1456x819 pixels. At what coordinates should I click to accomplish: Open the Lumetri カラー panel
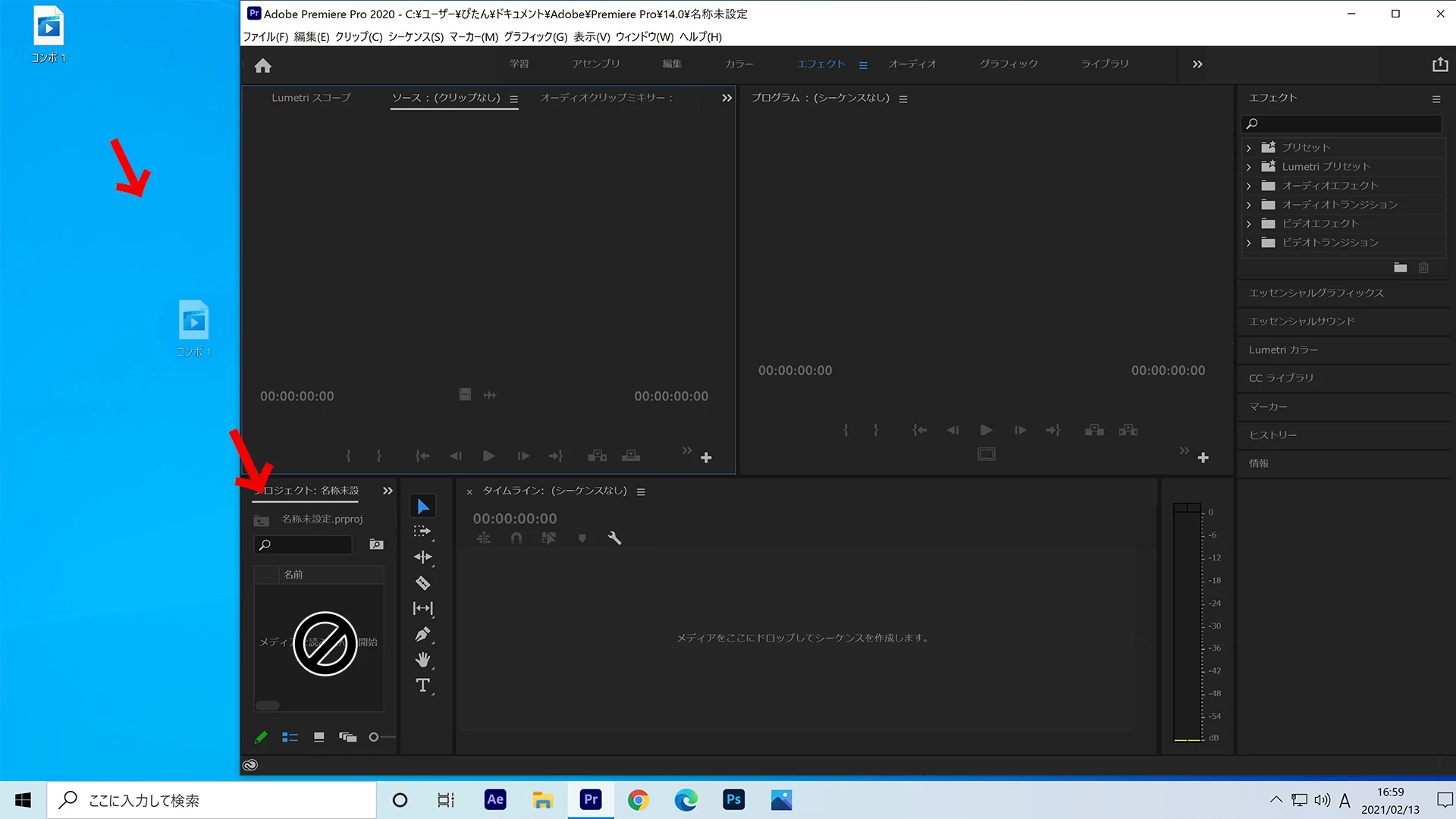click(x=1284, y=350)
